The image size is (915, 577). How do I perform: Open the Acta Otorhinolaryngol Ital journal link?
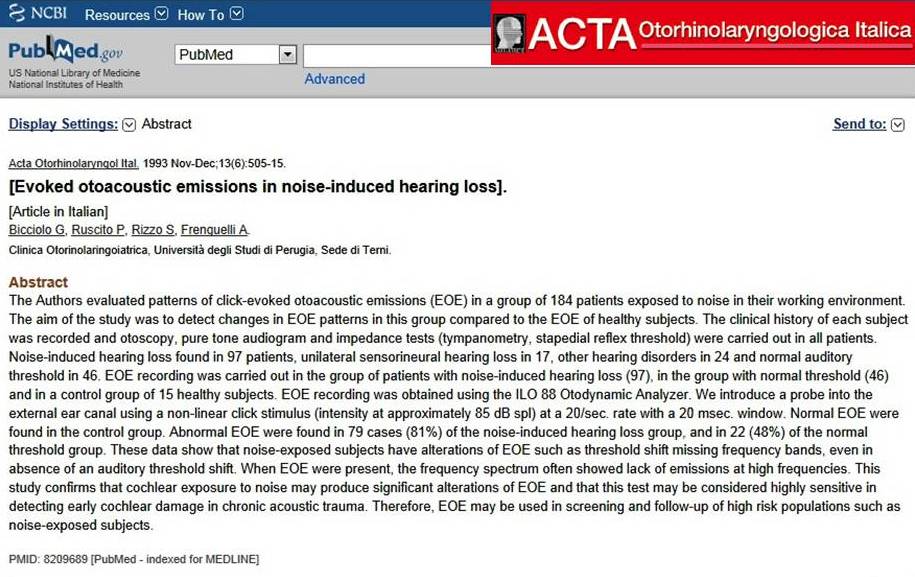[74, 163]
